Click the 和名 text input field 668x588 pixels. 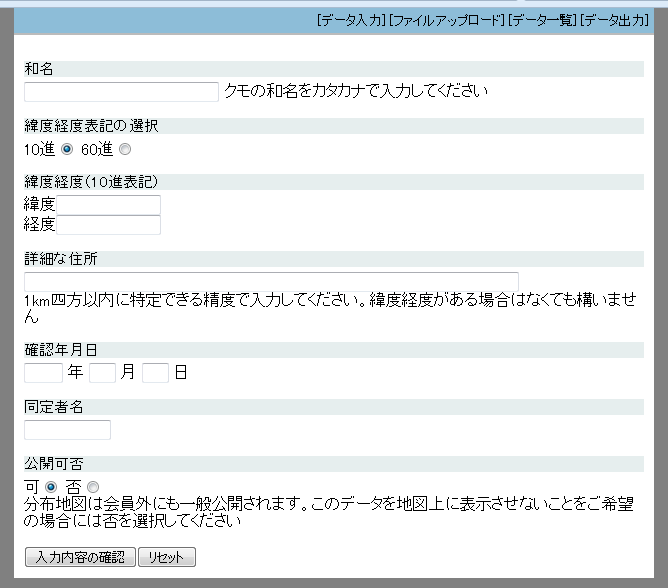(x=121, y=92)
